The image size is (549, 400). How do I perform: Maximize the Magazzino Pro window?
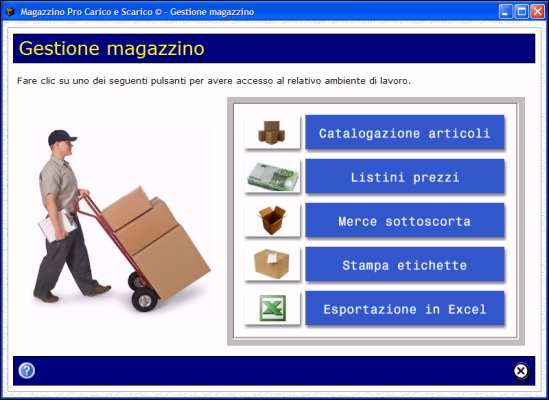[x=521, y=12]
